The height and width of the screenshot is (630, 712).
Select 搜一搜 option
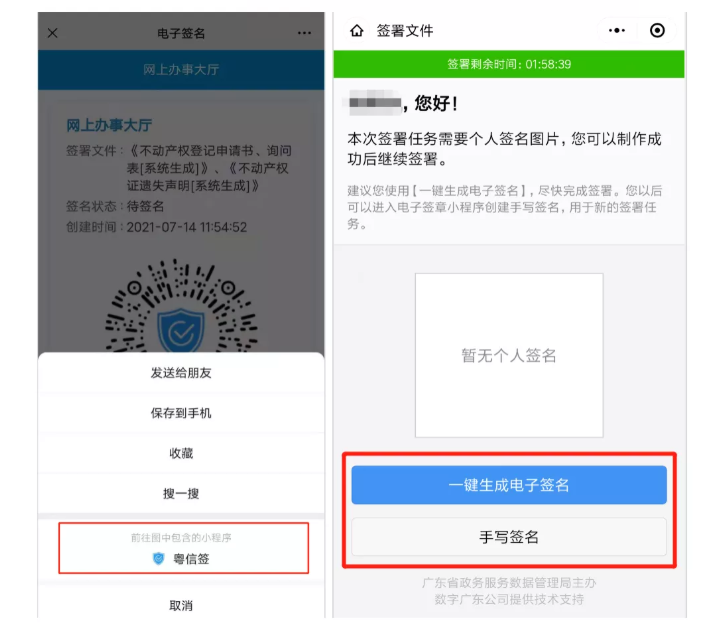(x=181, y=493)
